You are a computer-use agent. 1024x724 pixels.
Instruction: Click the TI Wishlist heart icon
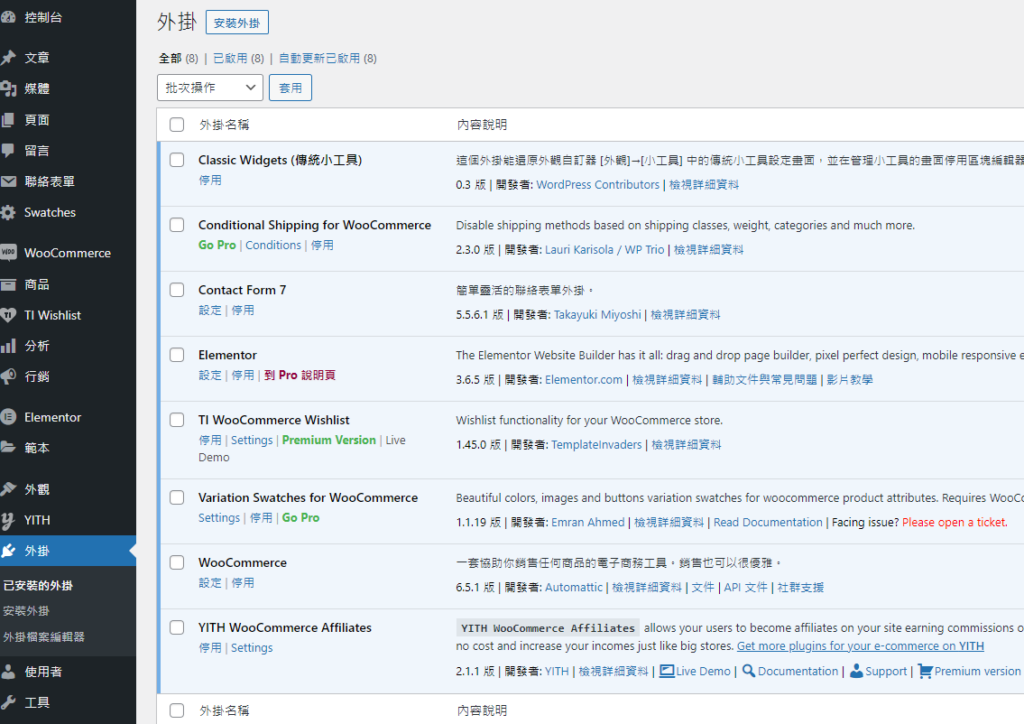(8, 315)
